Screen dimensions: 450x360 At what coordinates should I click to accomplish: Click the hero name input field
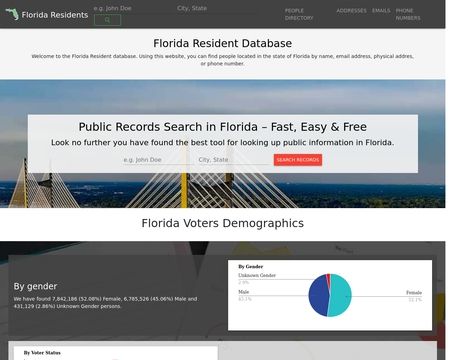[158, 160]
